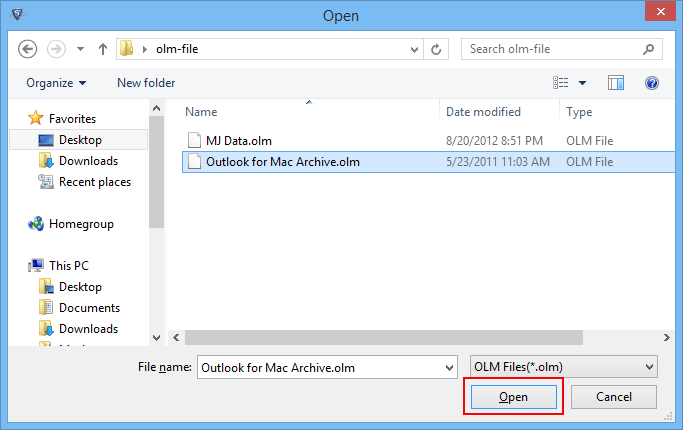
Task: Select Downloads under Favorites
Action: pos(88,161)
